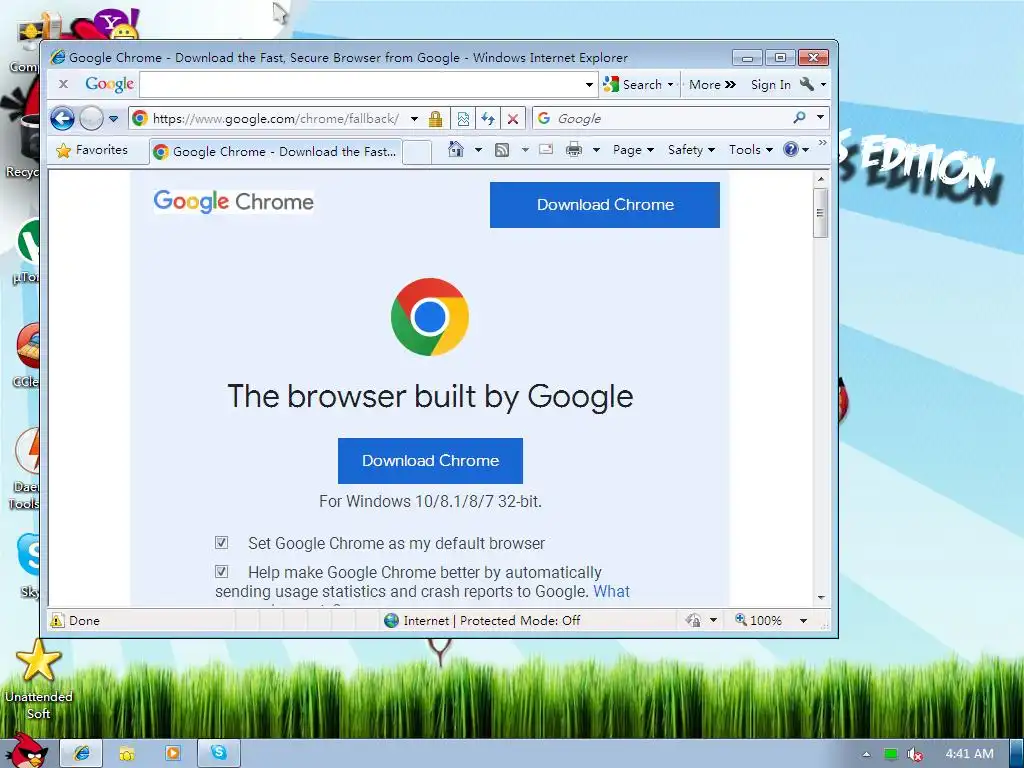Click the search magnifier icon

(799, 118)
